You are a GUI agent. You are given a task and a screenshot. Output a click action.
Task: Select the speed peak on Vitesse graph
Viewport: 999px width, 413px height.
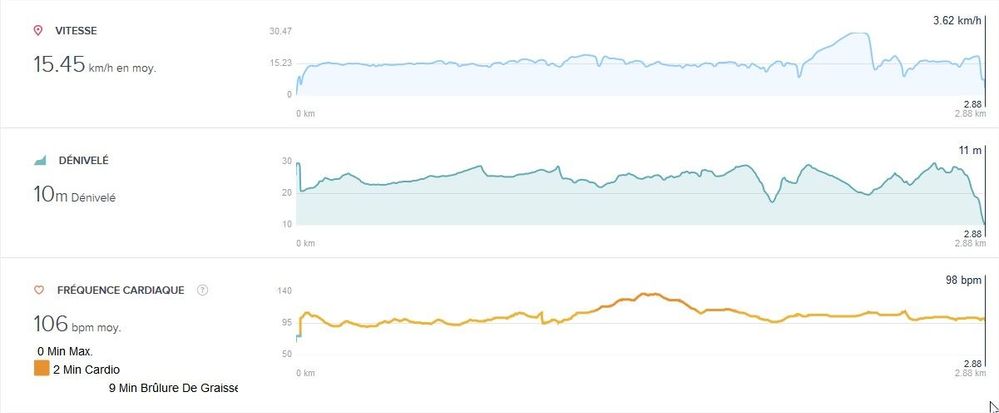pyautogui.click(x=859, y=34)
